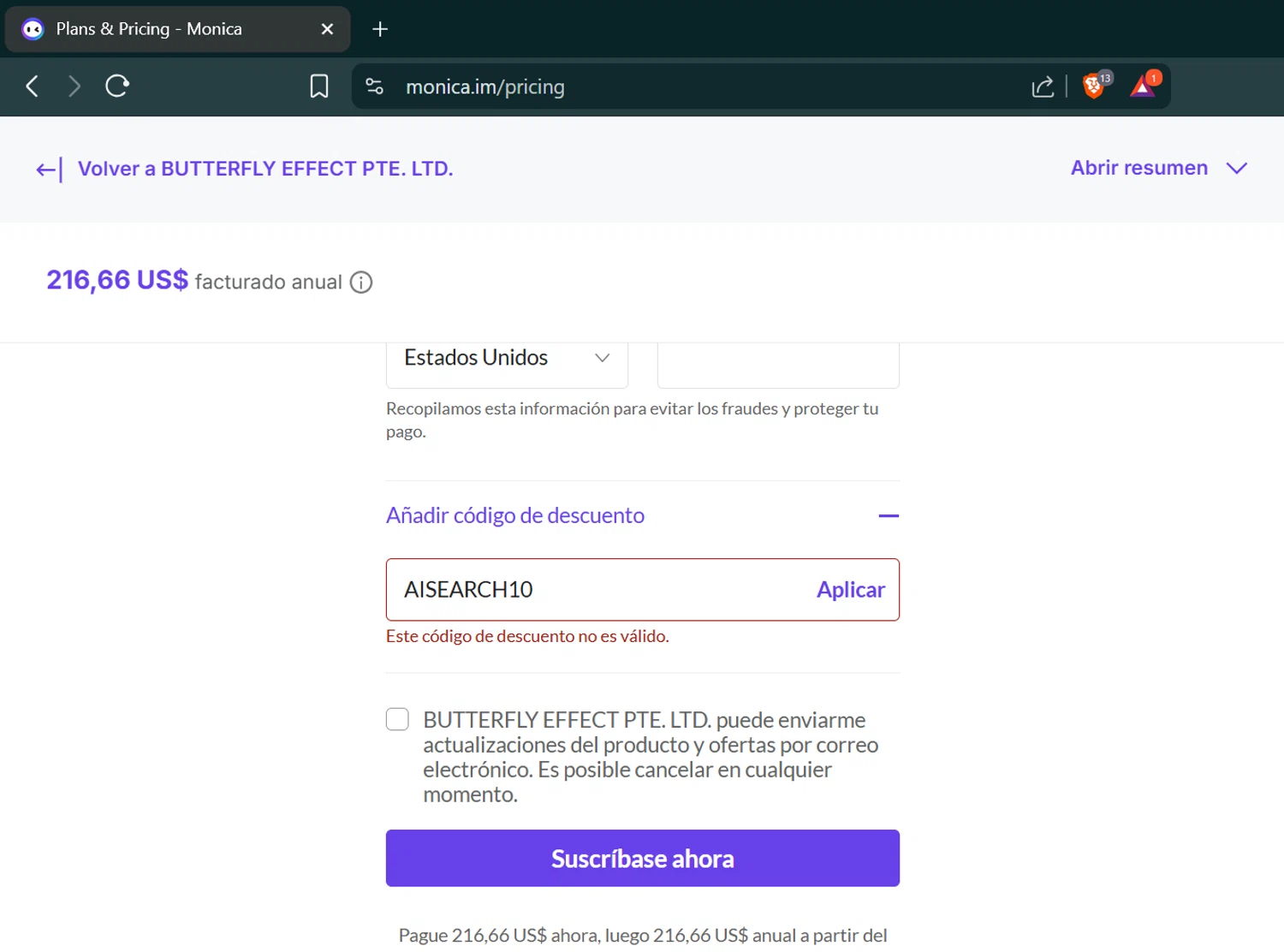Open Brave Rewards triangle icon
The width and height of the screenshot is (1284, 952).
(1144, 85)
